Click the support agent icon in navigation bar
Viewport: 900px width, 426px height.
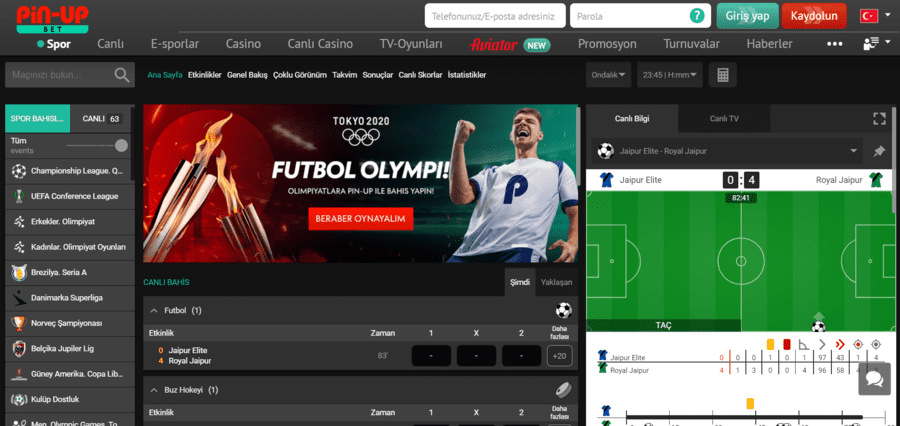pyautogui.click(x=871, y=44)
